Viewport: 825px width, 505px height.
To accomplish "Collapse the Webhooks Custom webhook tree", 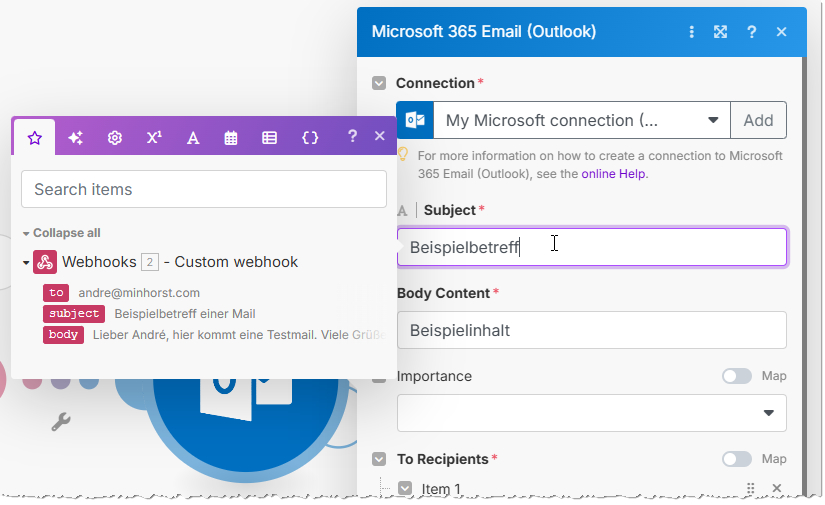I will click(x=26, y=263).
